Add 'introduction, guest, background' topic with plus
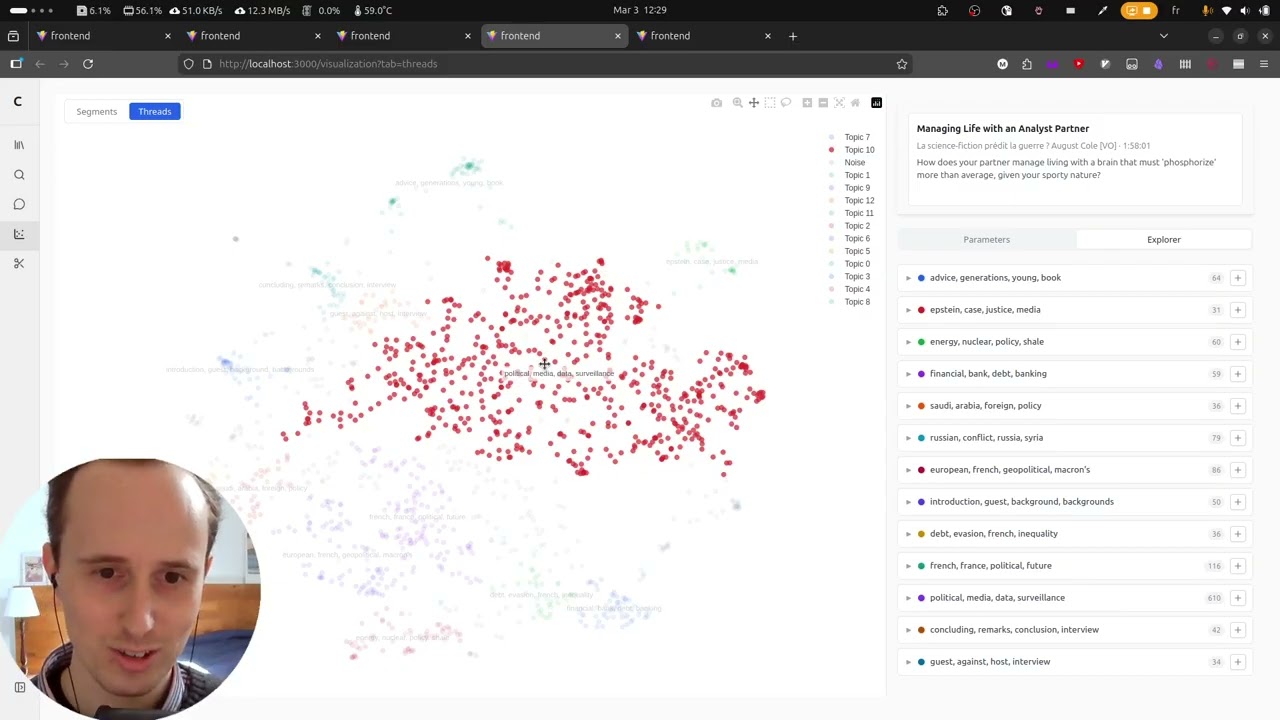The width and height of the screenshot is (1280, 720). click(1237, 502)
